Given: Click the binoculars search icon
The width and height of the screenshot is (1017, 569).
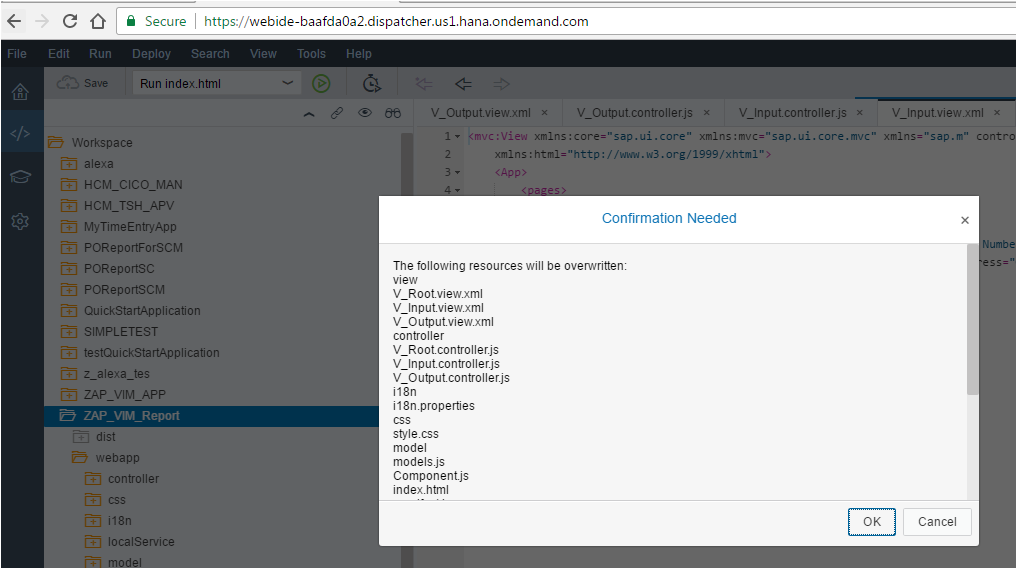Looking at the screenshot, I should [393, 113].
